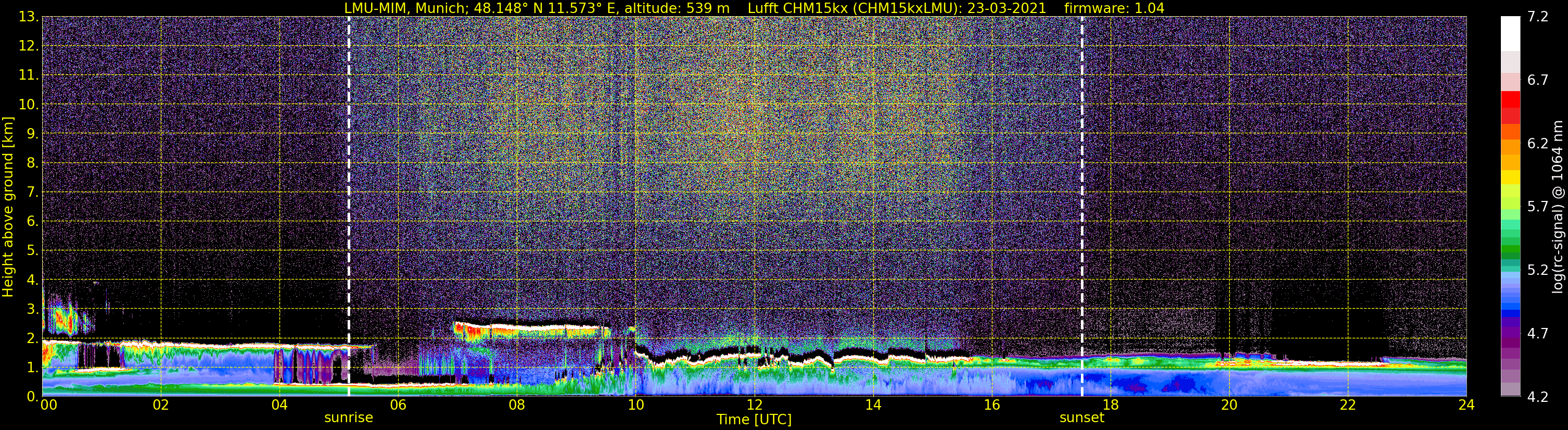Click the '18' time axis tick label
1568x430 pixels.
coord(1110,405)
